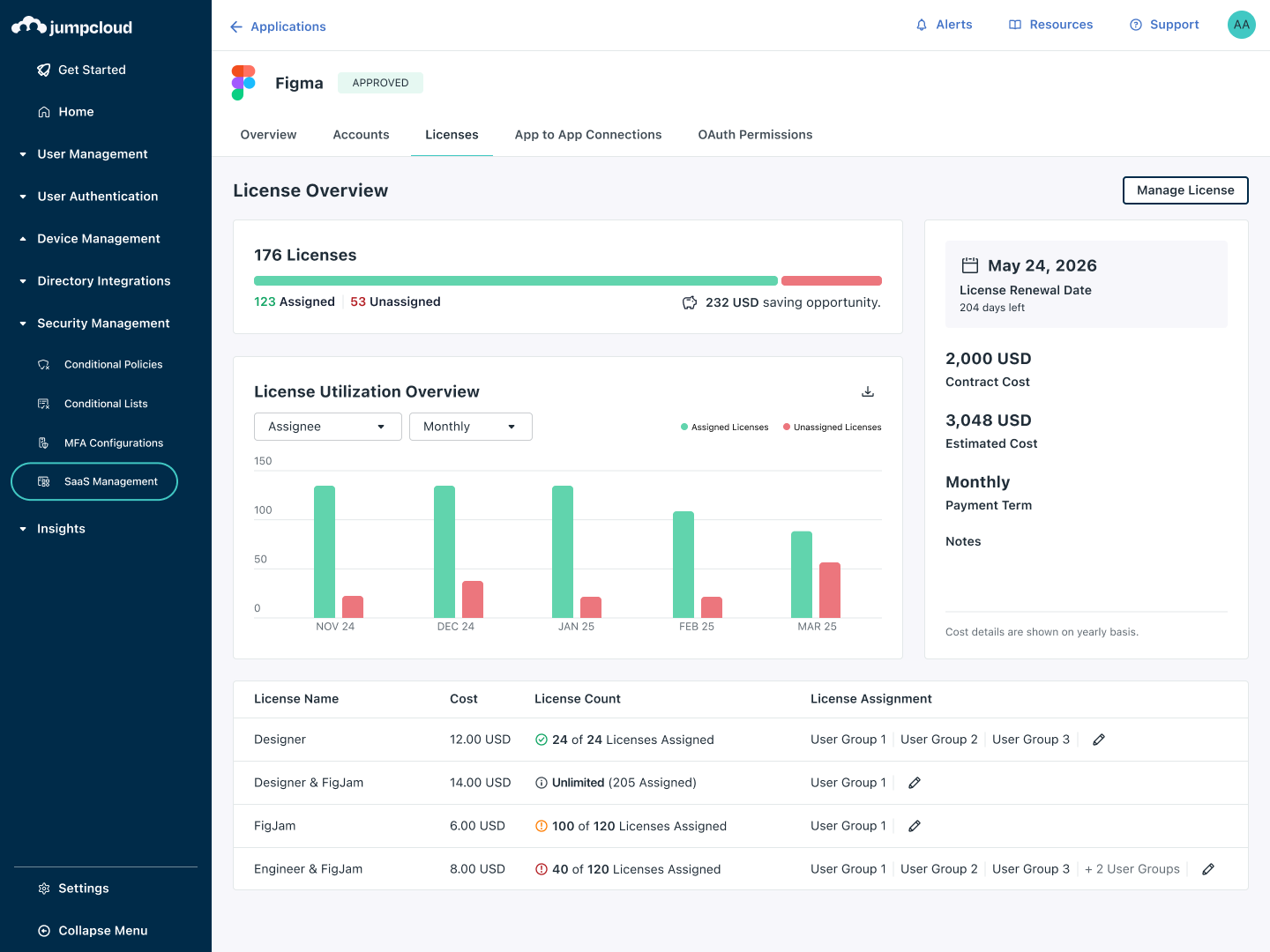This screenshot has height=952, width=1270.
Task: Click the AA account avatar
Action: pos(1241,24)
